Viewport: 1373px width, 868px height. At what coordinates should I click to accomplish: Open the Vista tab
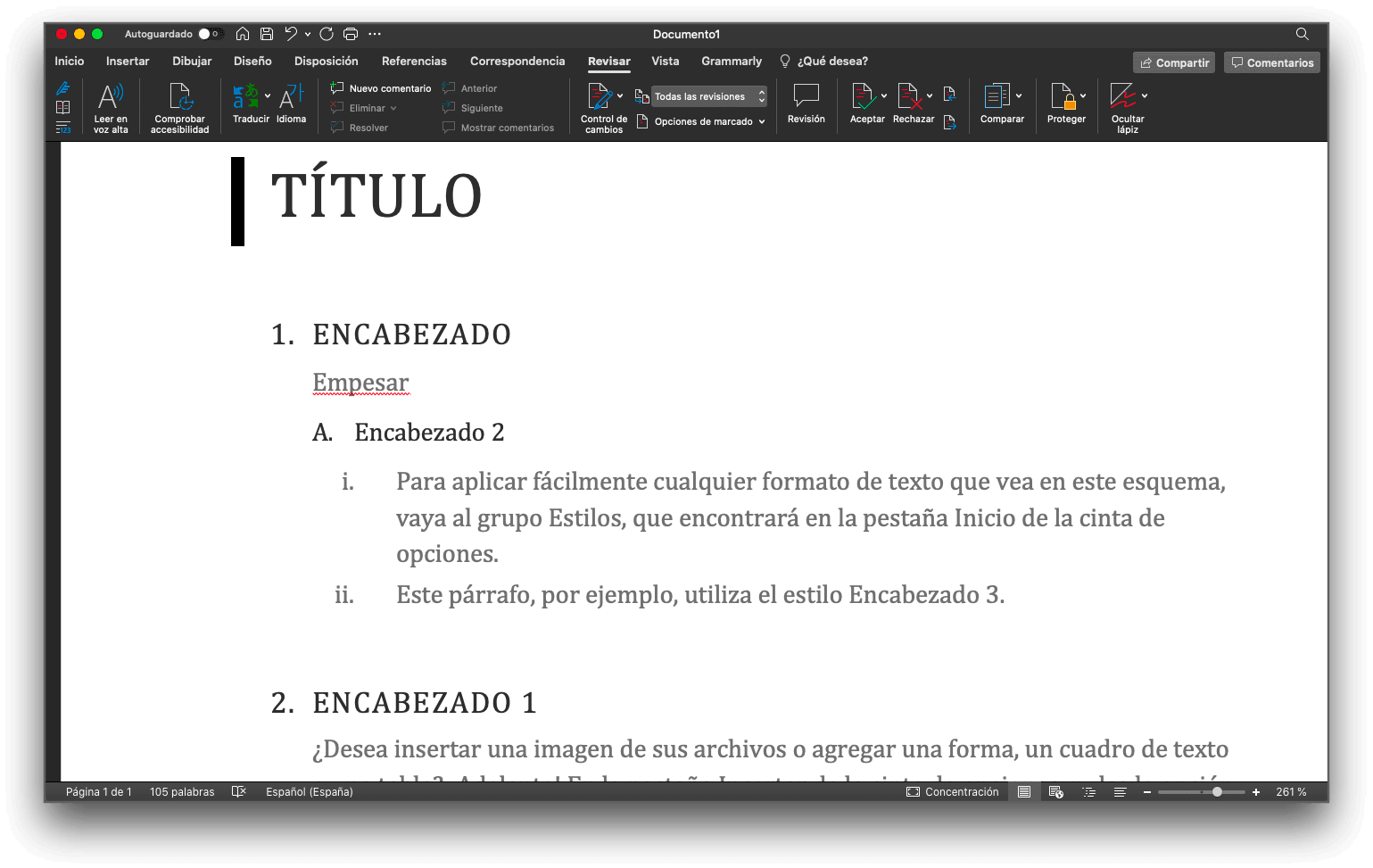[x=666, y=61]
